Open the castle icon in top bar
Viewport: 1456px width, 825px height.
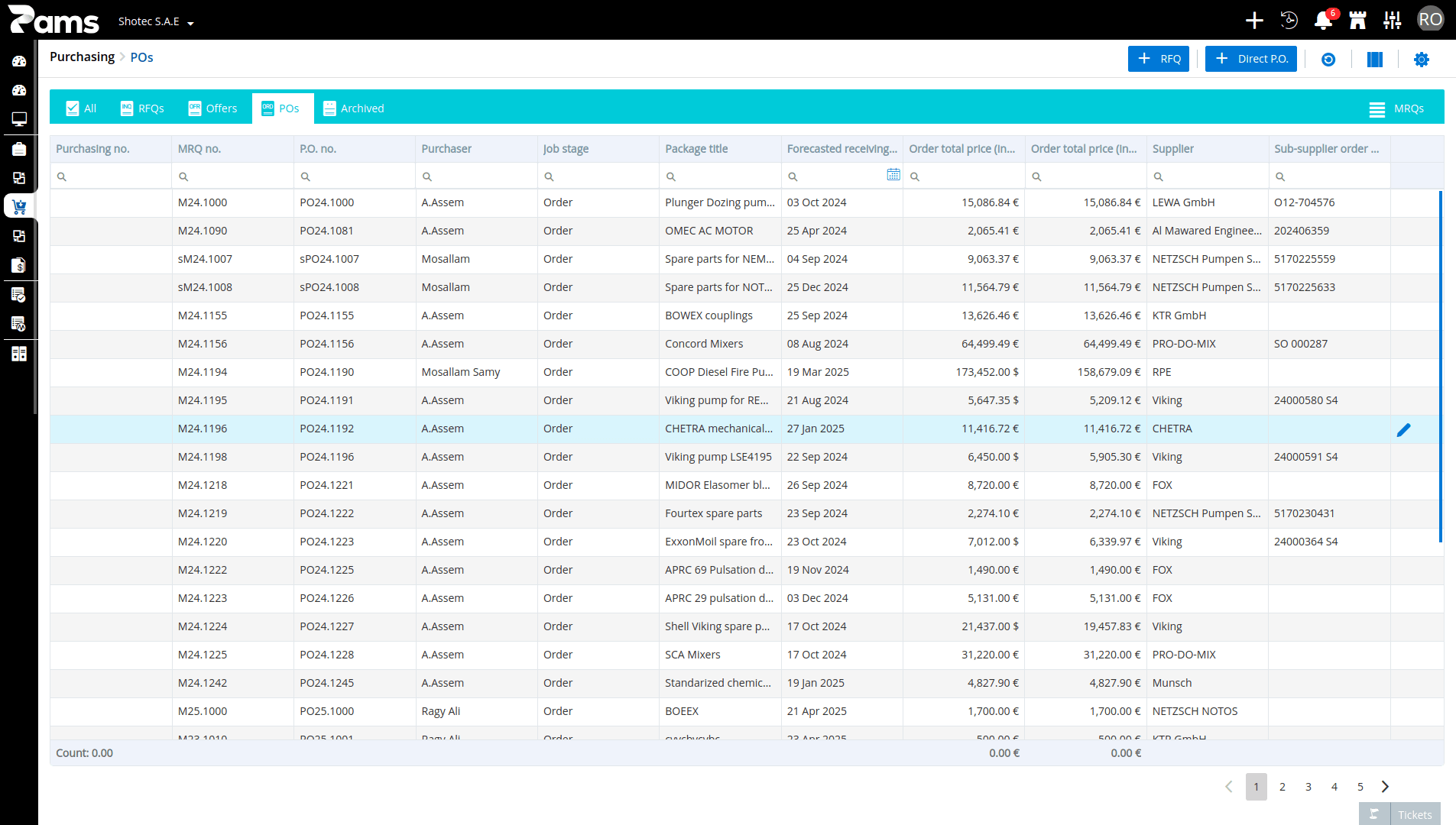click(x=1358, y=21)
